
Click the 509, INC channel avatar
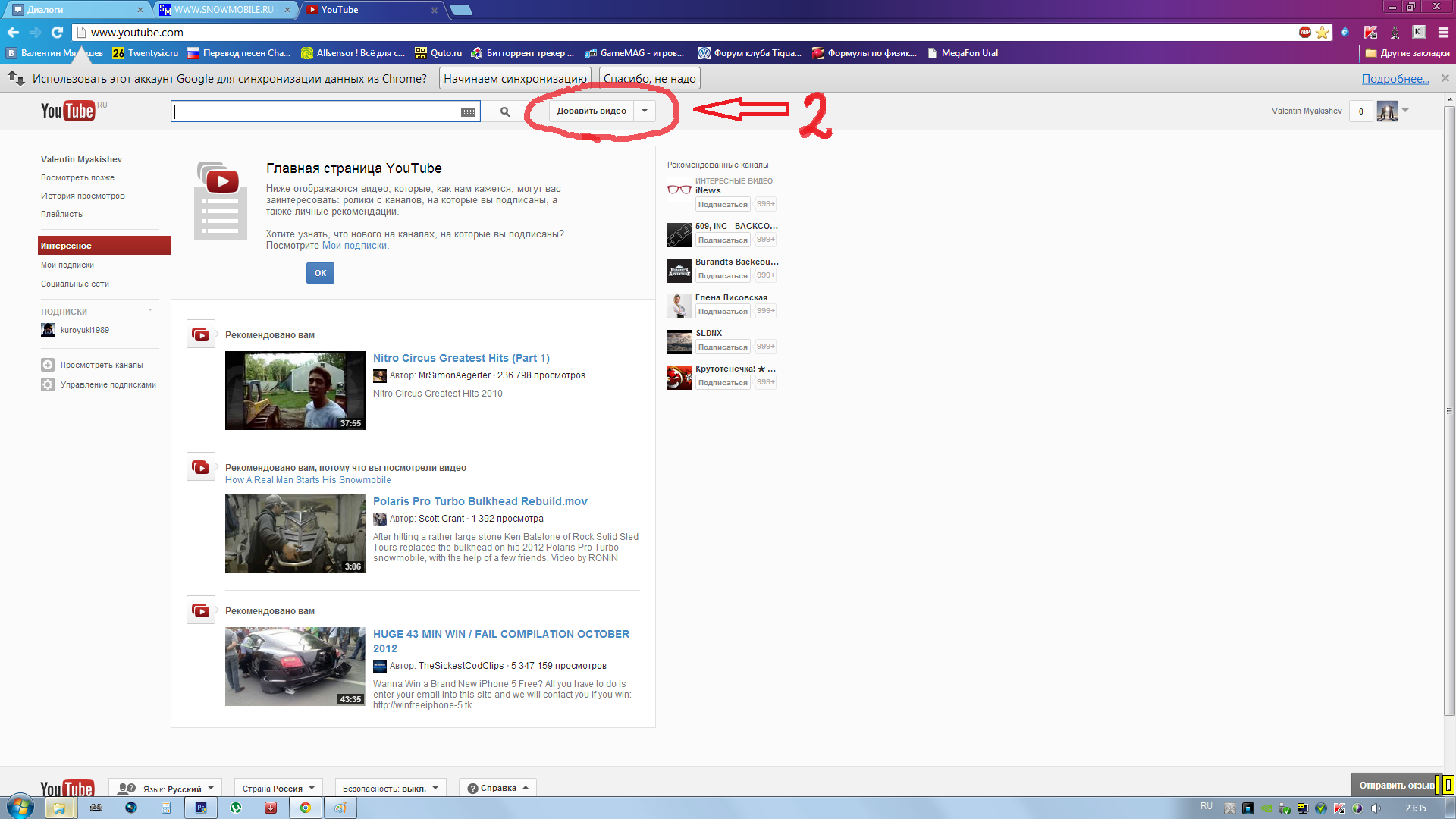[x=679, y=235]
